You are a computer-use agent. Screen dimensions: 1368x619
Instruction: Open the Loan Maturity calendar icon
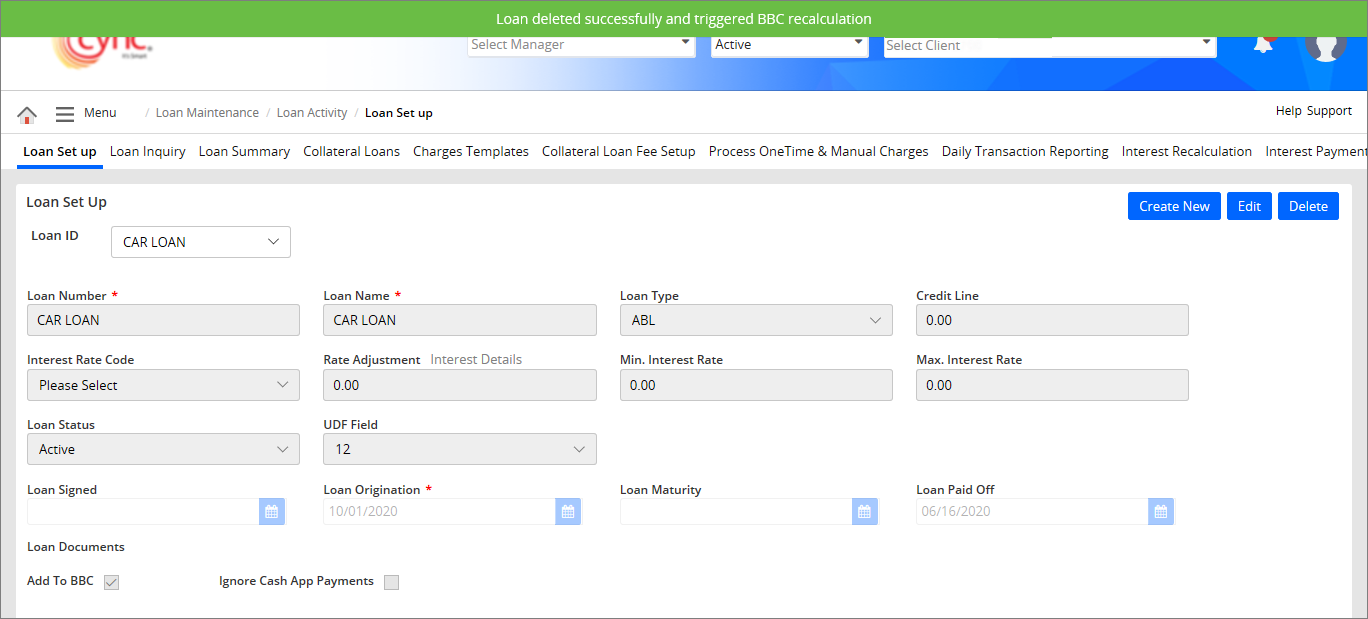pos(864,512)
